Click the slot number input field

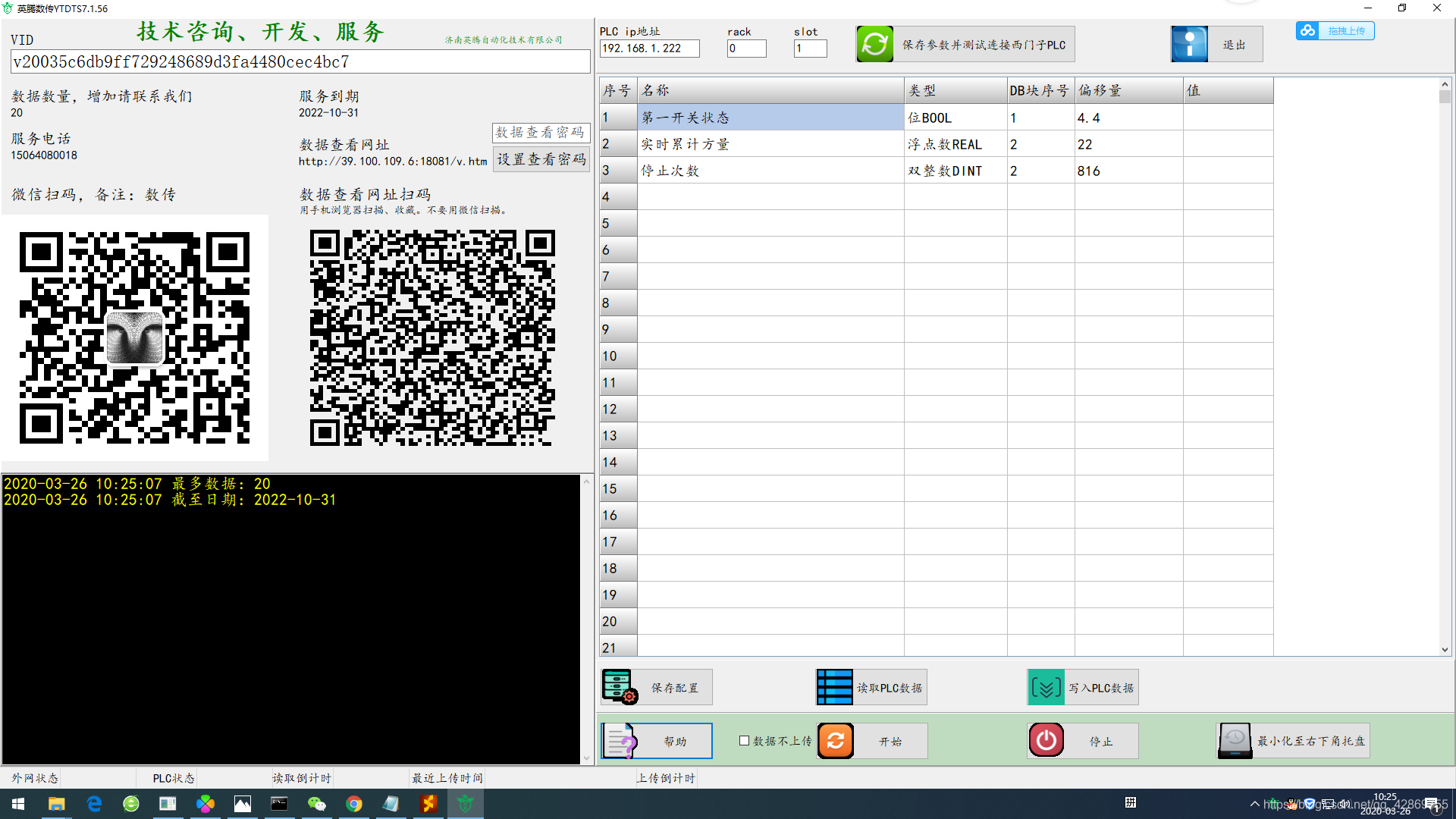click(809, 49)
